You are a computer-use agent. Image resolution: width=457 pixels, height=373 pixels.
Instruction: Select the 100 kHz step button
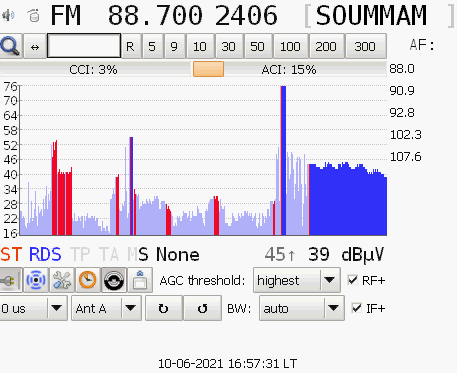tap(290, 46)
